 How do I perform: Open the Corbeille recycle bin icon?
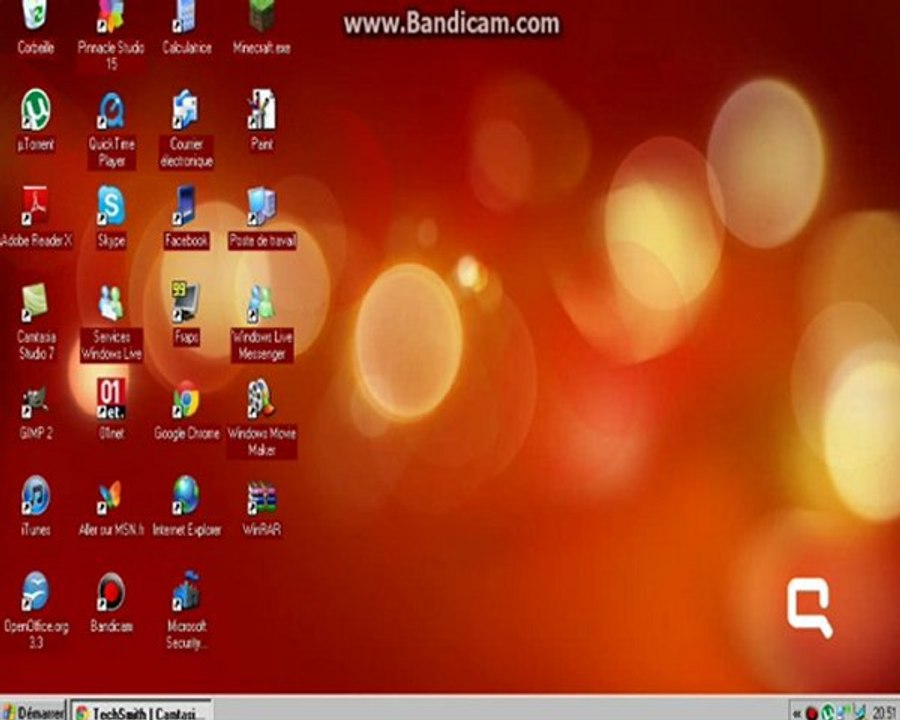click(x=35, y=16)
